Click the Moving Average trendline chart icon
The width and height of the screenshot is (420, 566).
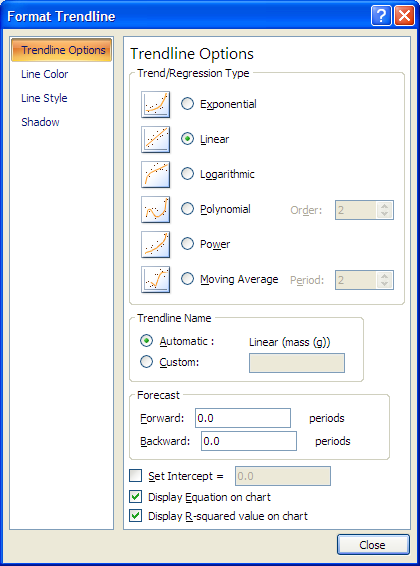coord(156,279)
